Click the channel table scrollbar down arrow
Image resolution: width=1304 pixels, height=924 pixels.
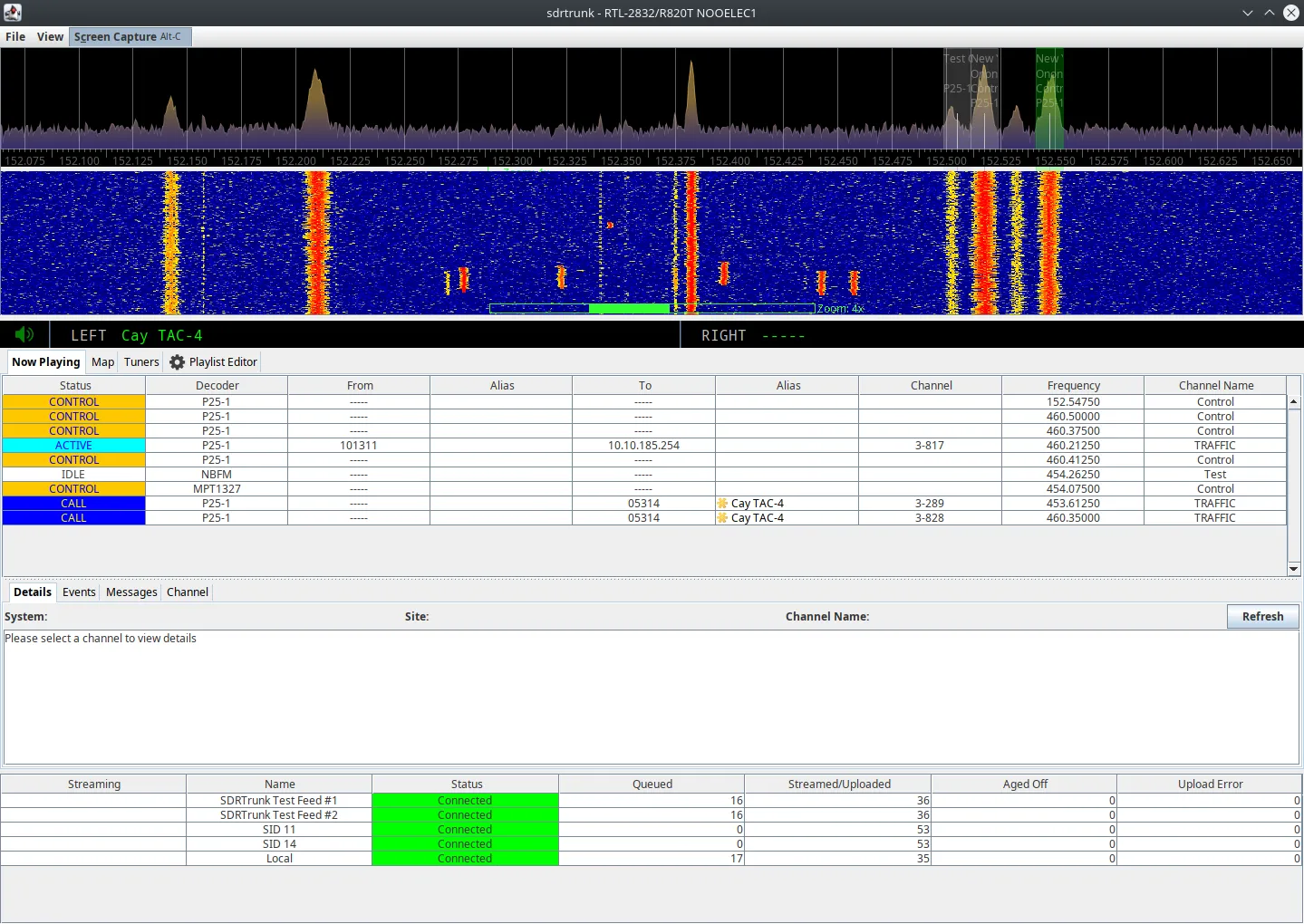[x=1293, y=569]
